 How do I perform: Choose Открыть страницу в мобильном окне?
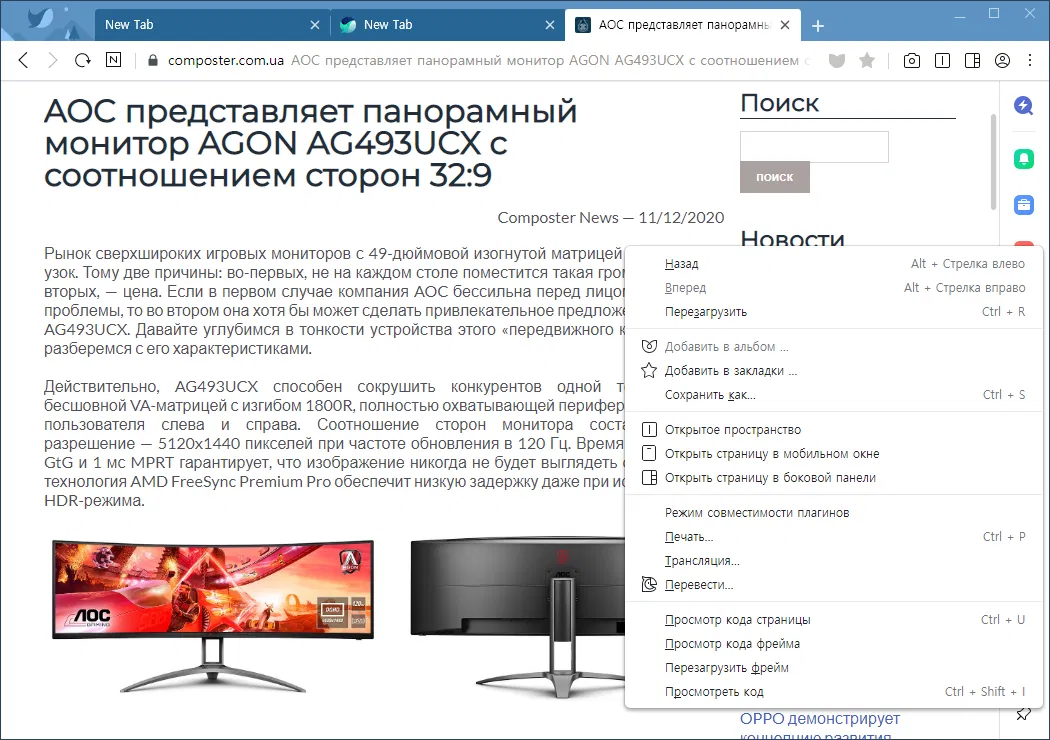pos(833,454)
